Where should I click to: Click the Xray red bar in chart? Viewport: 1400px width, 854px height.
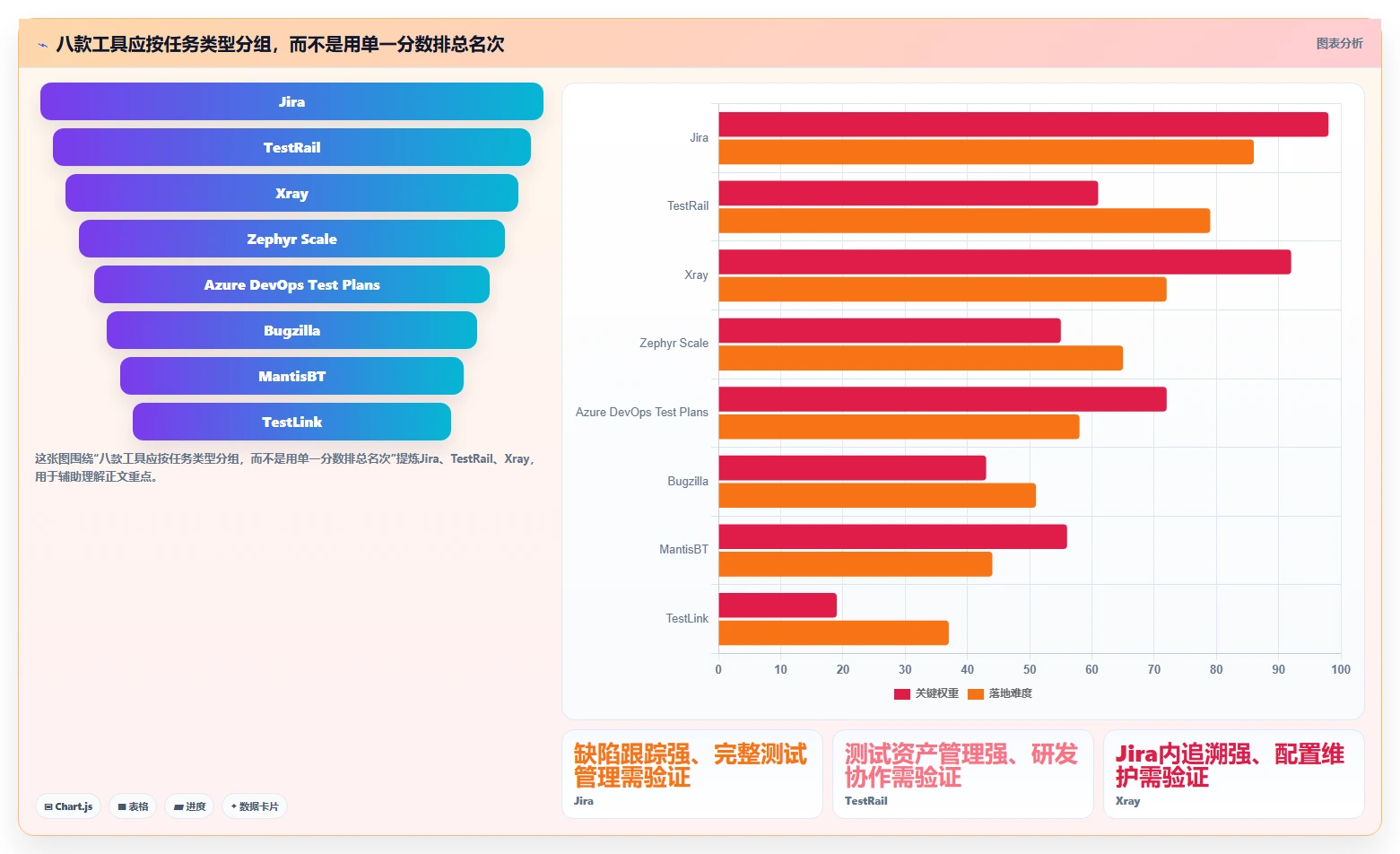(x=1004, y=262)
